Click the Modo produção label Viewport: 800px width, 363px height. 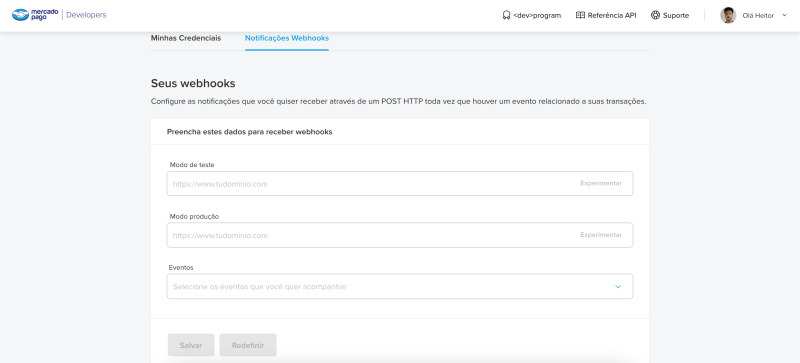(194, 216)
